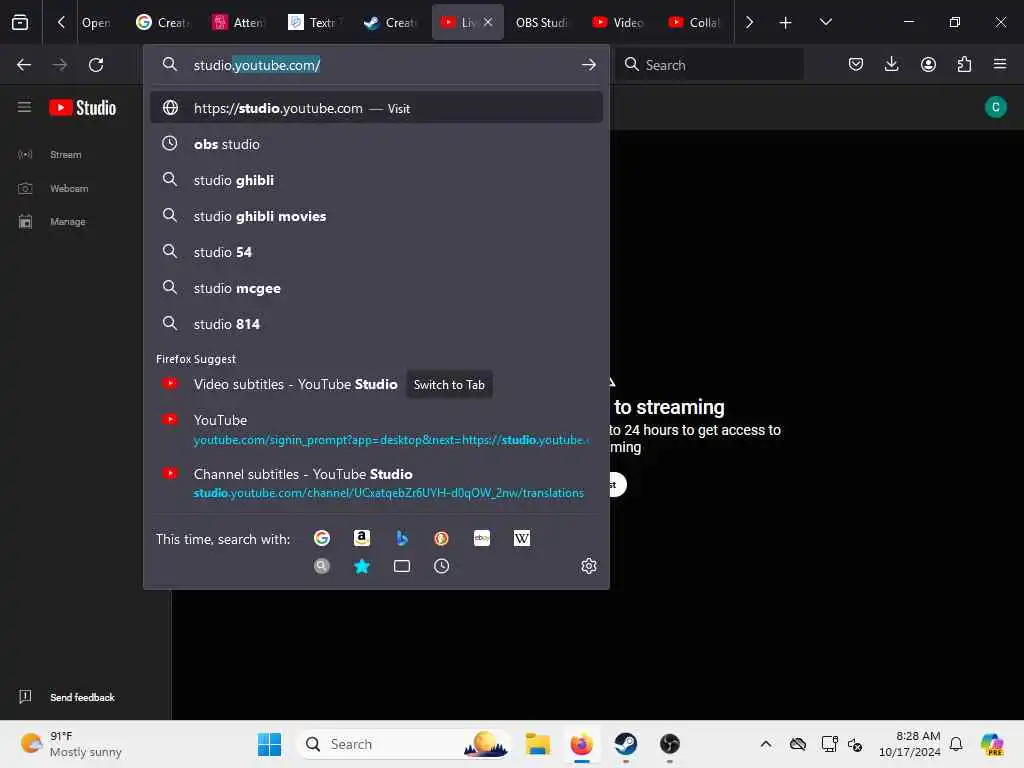Click the Switch to Tab button
Image resolution: width=1024 pixels, height=768 pixels.
point(449,385)
